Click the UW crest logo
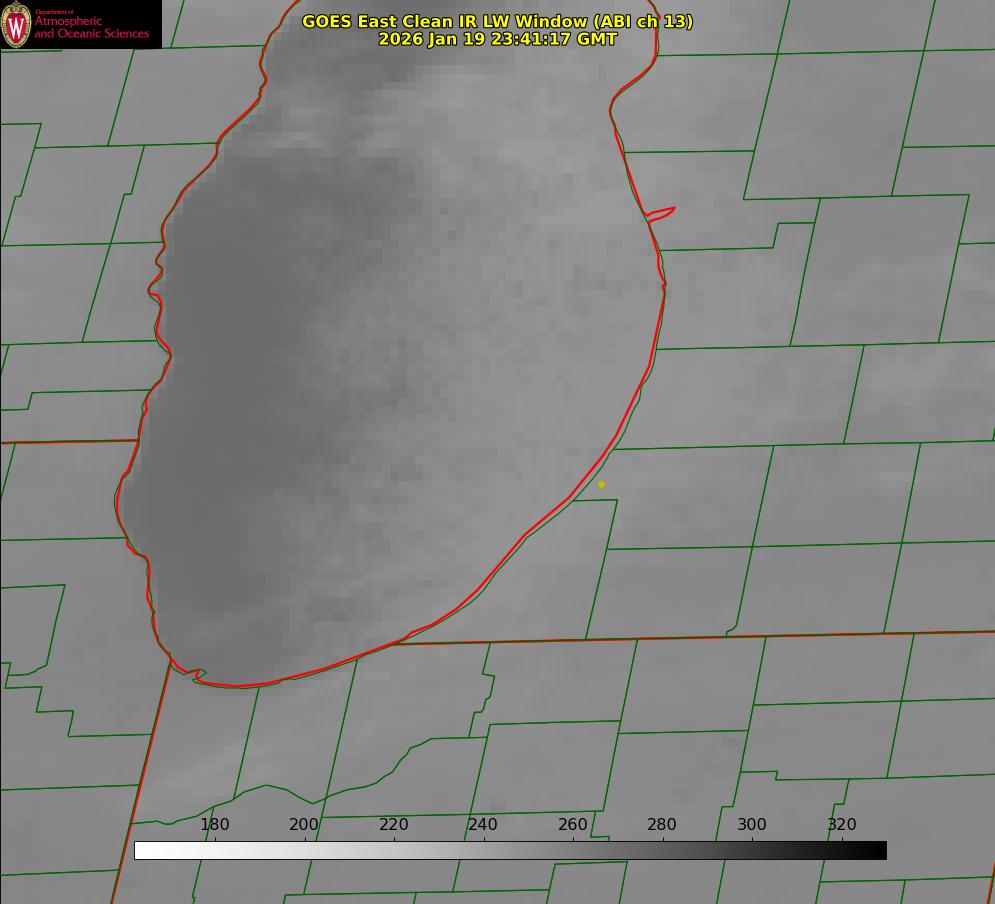This screenshot has width=995, height=904. (x=16, y=24)
